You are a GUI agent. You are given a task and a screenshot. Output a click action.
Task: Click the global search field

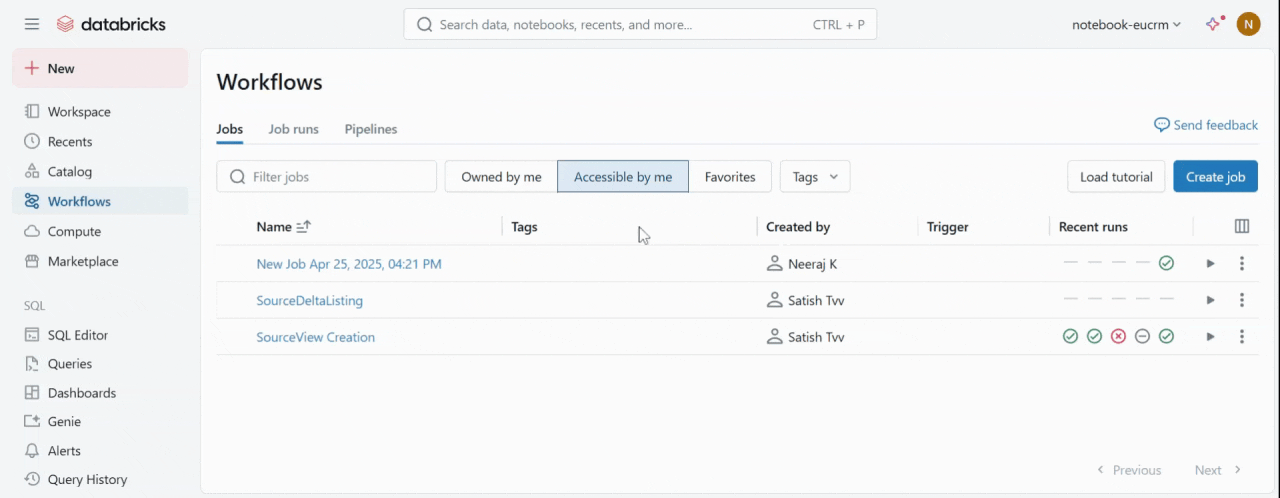coord(640,24)
